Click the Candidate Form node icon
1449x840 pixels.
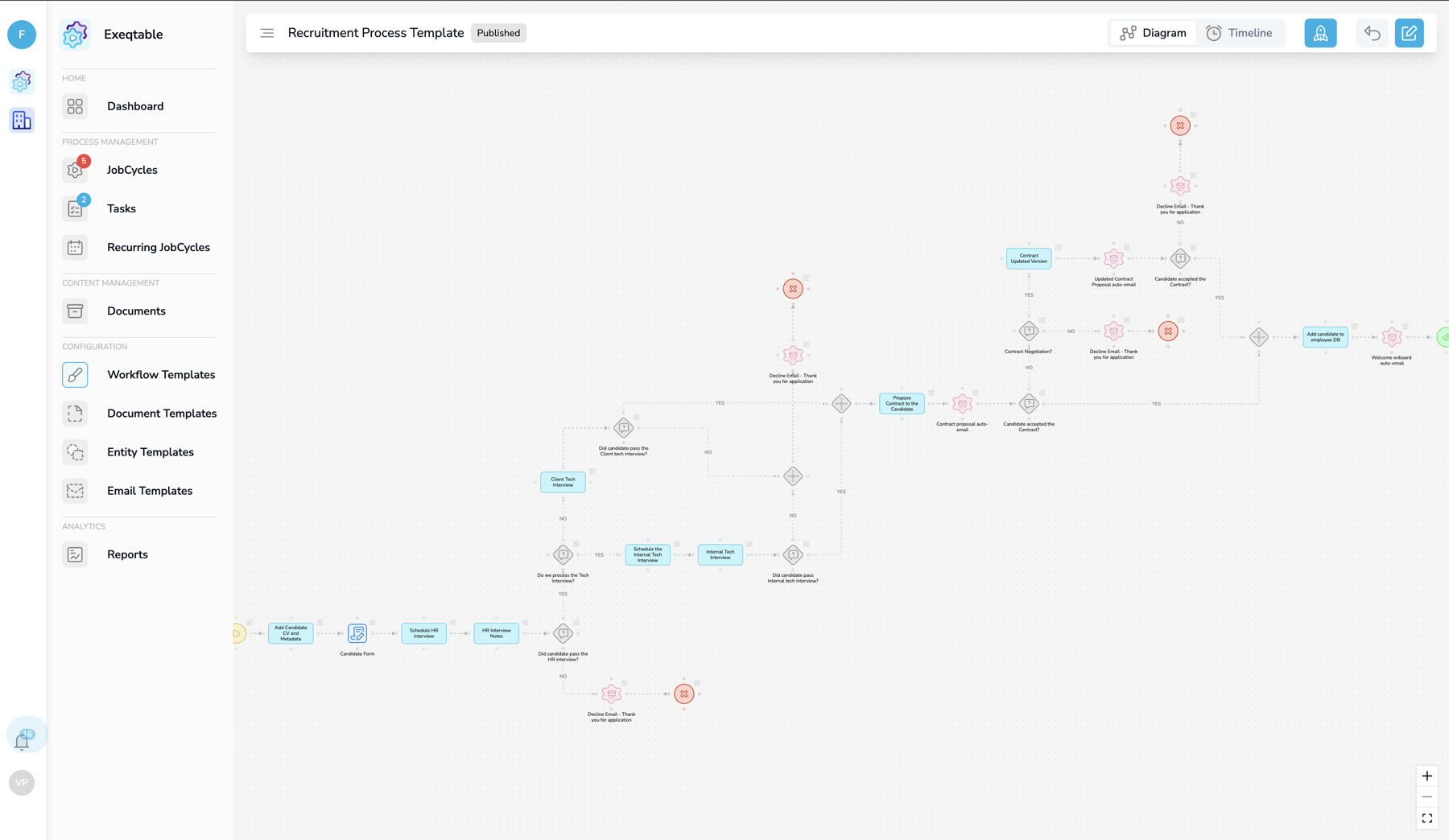[357, 633]
